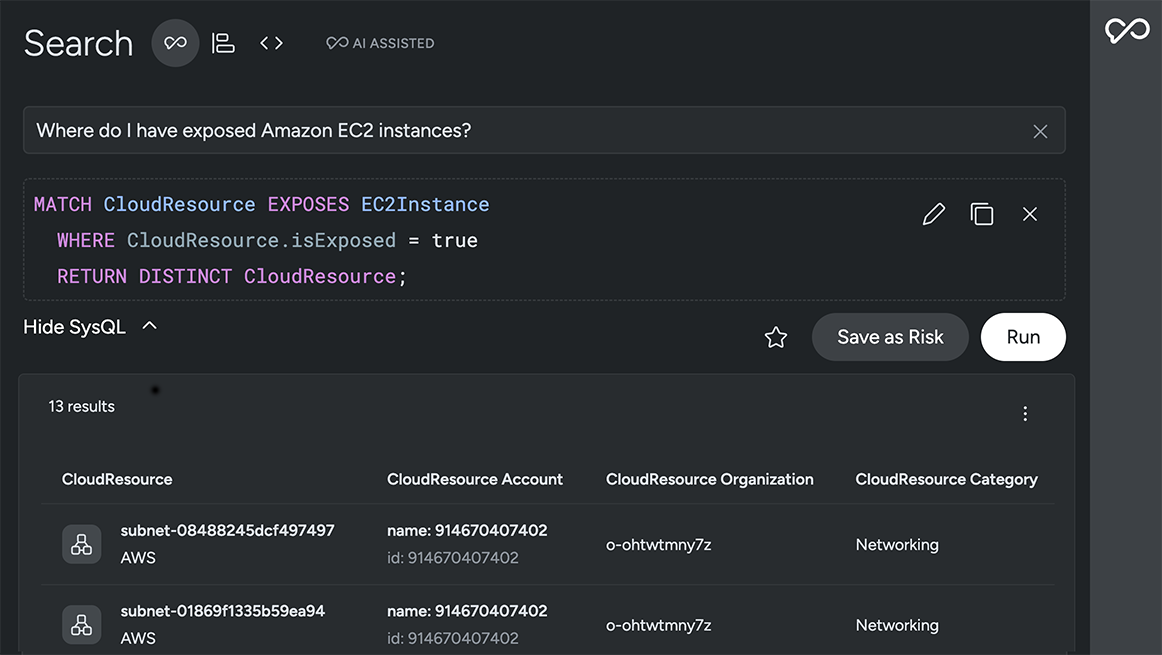Screen dimensions: 1162x655
Task: Click the CloudResource column header
Action: click(x=117, y=479)
